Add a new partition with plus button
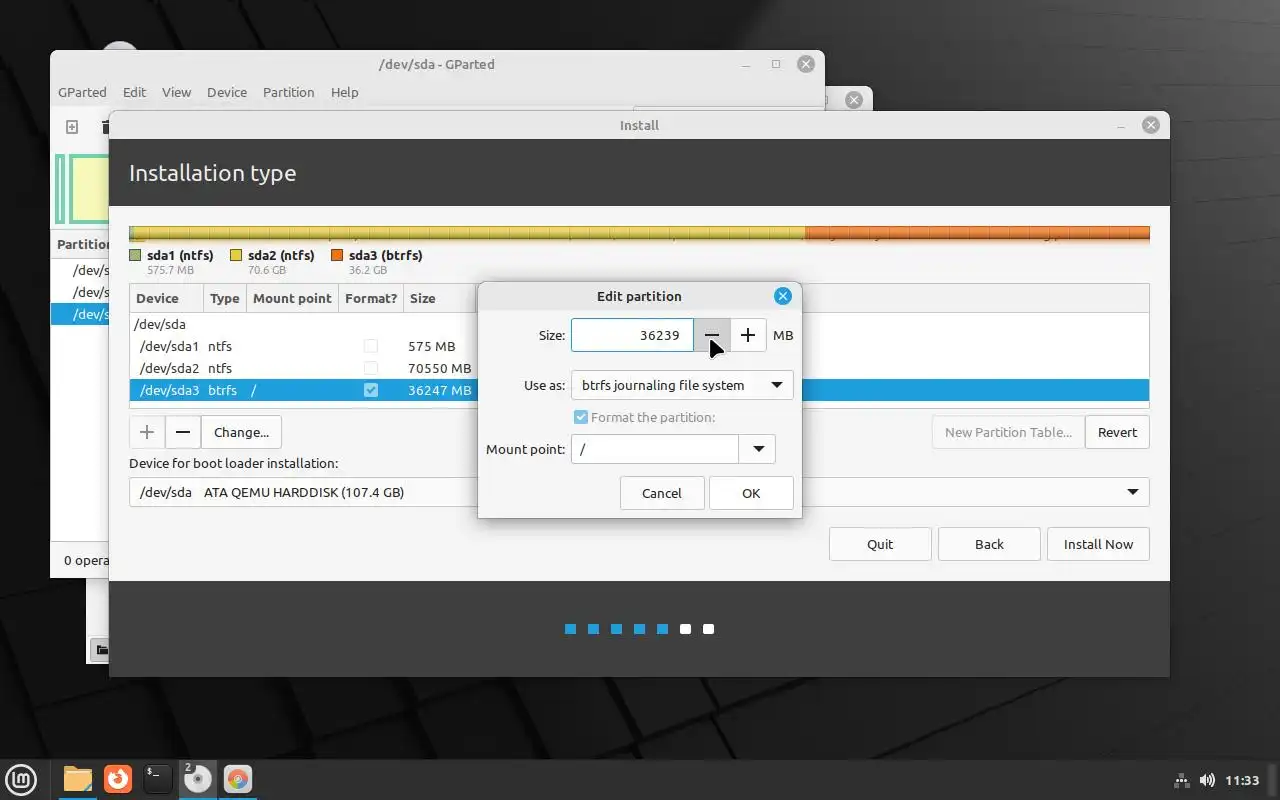The image size is (1280, 800). coord(147,432)
